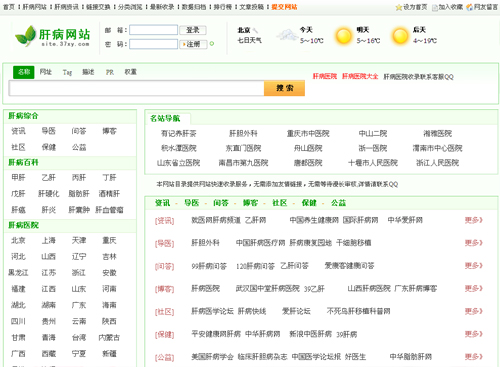This screenshot has height=367, width=500.
Task: Click 七日天气 weather link
Action: [249, 40]
